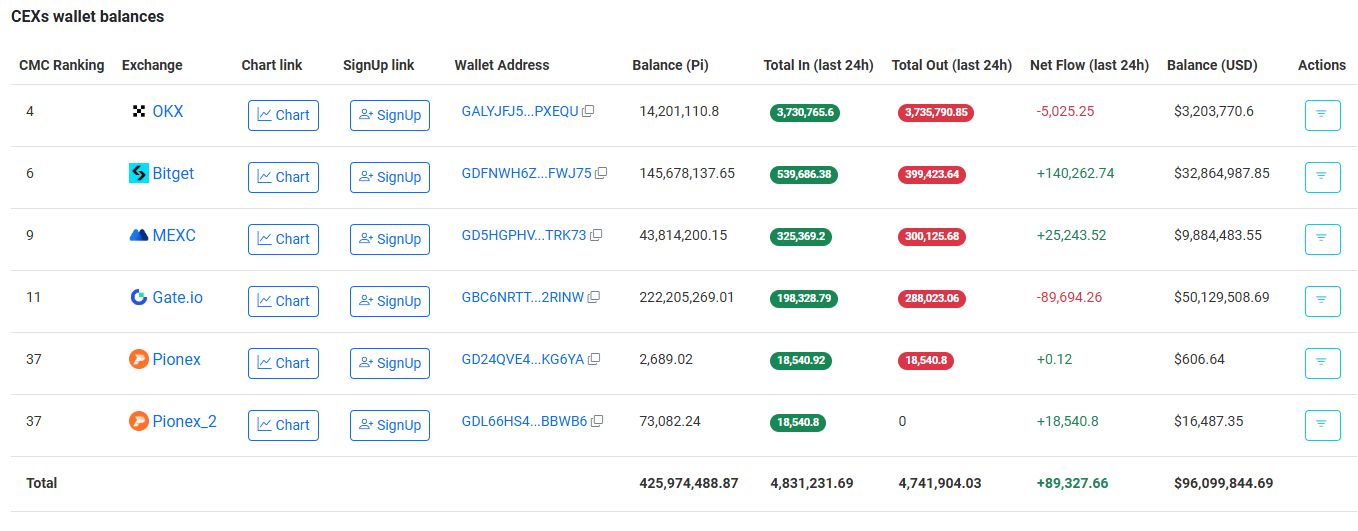Open the actions filter for Gate.io row
Viewport: 1358px width, 531px height.
1322,301
